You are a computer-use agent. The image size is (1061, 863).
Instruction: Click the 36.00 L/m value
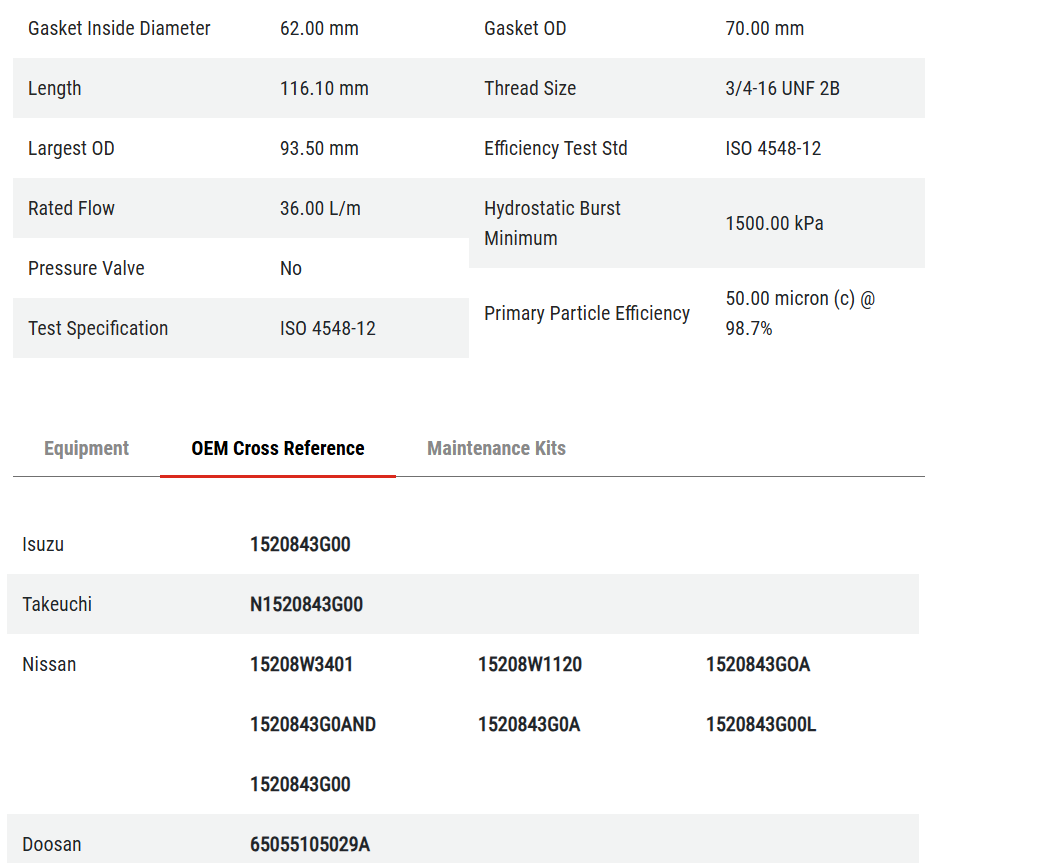pos(320,208)
